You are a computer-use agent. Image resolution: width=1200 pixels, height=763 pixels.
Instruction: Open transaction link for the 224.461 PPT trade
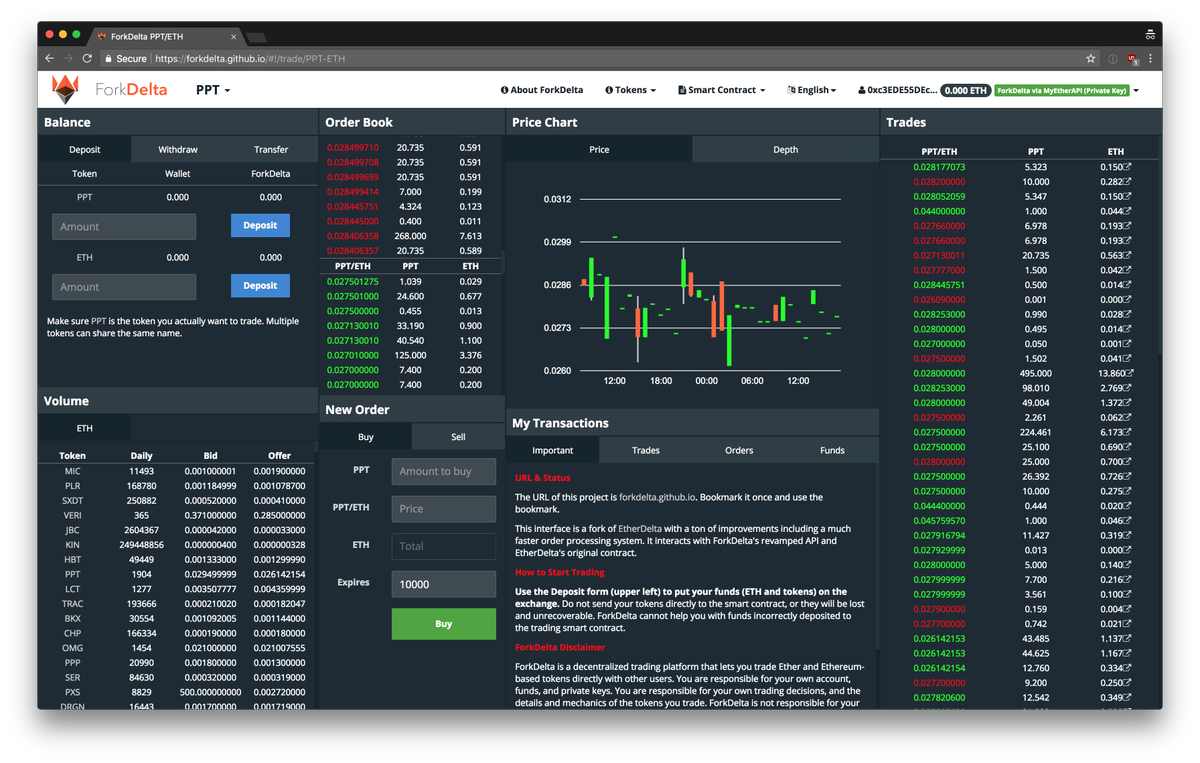tap(1128, 432)
